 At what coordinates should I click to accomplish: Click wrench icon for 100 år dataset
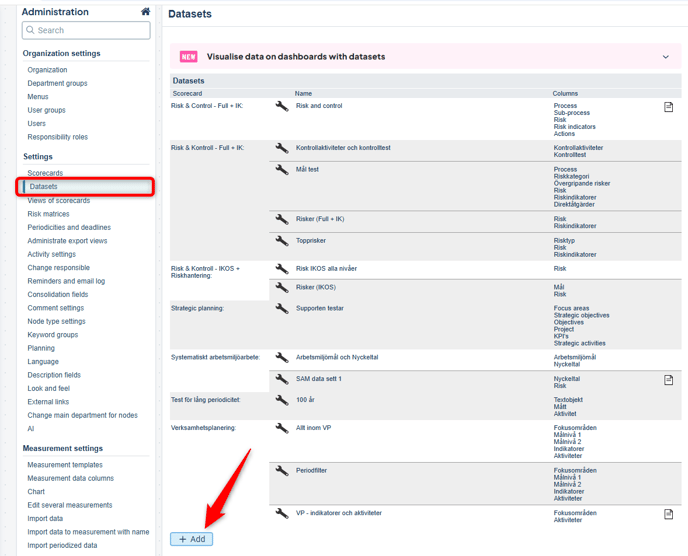[x=282, y=400]
